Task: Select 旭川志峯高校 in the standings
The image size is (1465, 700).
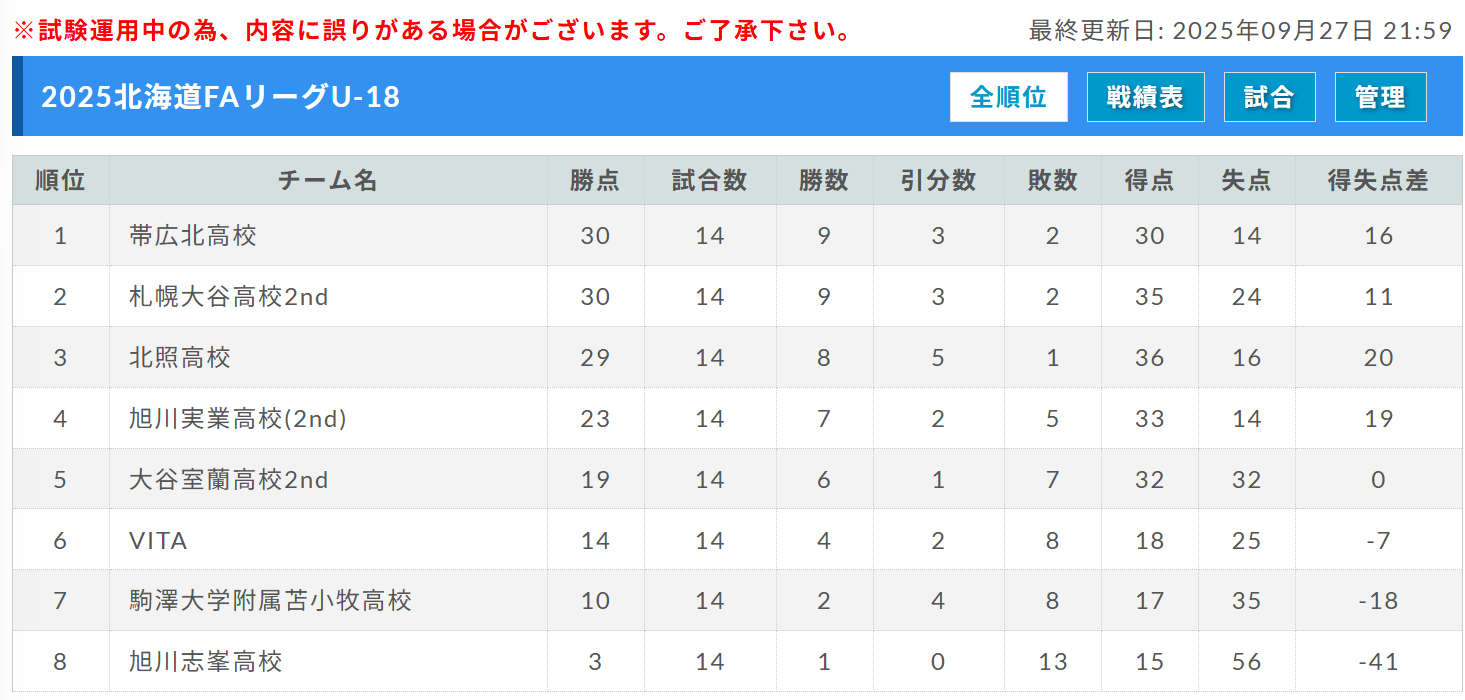Action: [206, 662]
